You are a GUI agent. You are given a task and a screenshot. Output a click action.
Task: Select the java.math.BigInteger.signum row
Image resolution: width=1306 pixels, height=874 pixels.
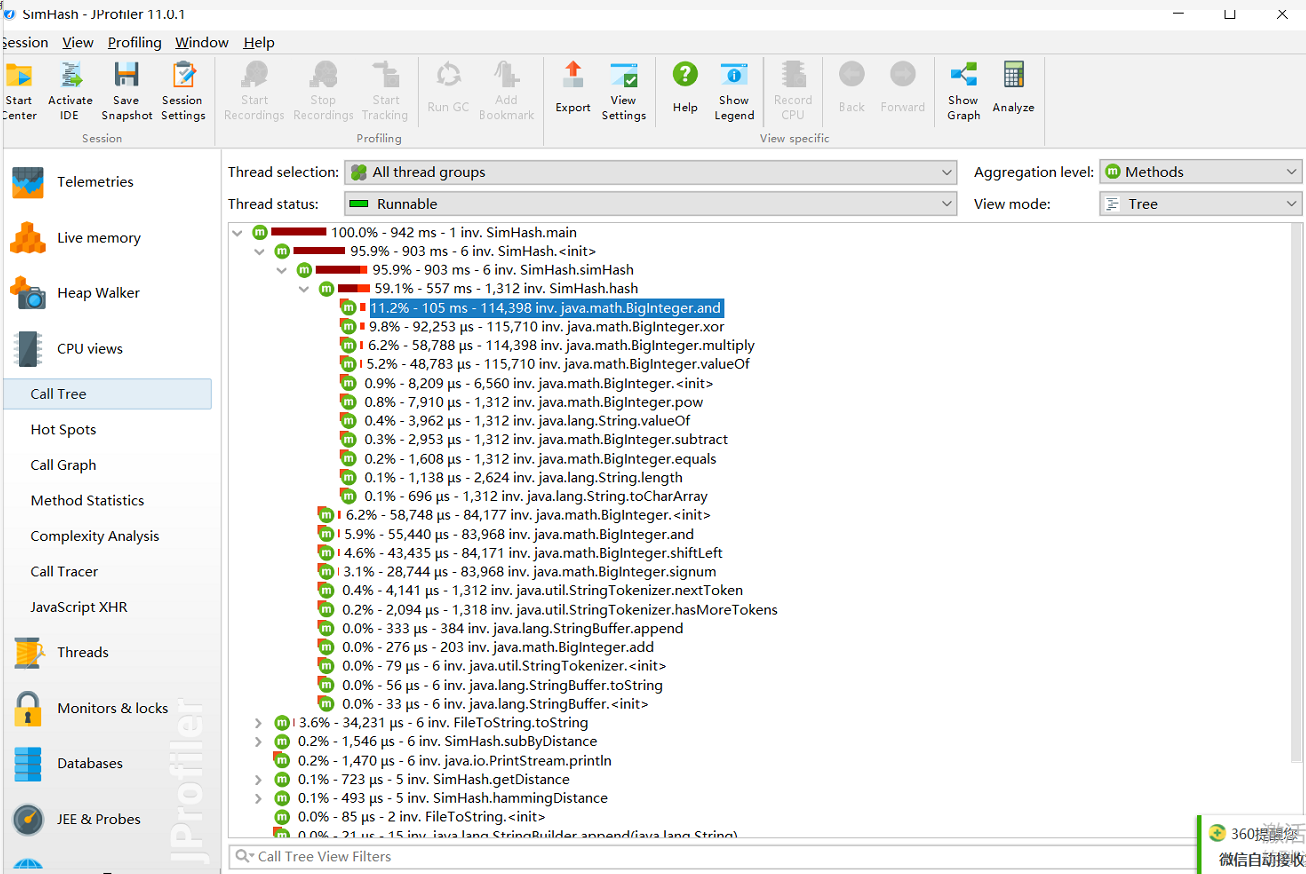pos(530,572)
